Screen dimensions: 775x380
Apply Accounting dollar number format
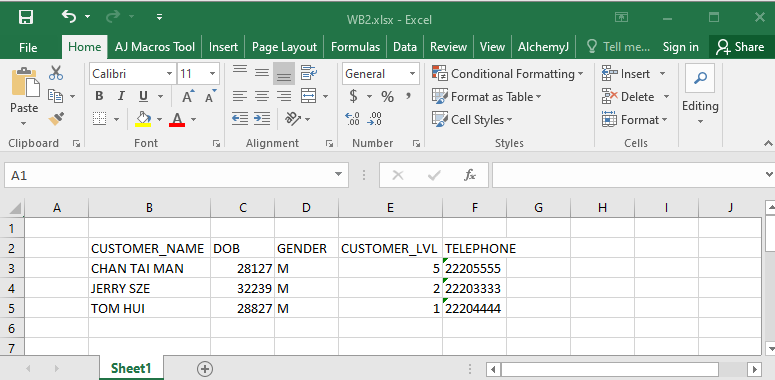(353, 96)
